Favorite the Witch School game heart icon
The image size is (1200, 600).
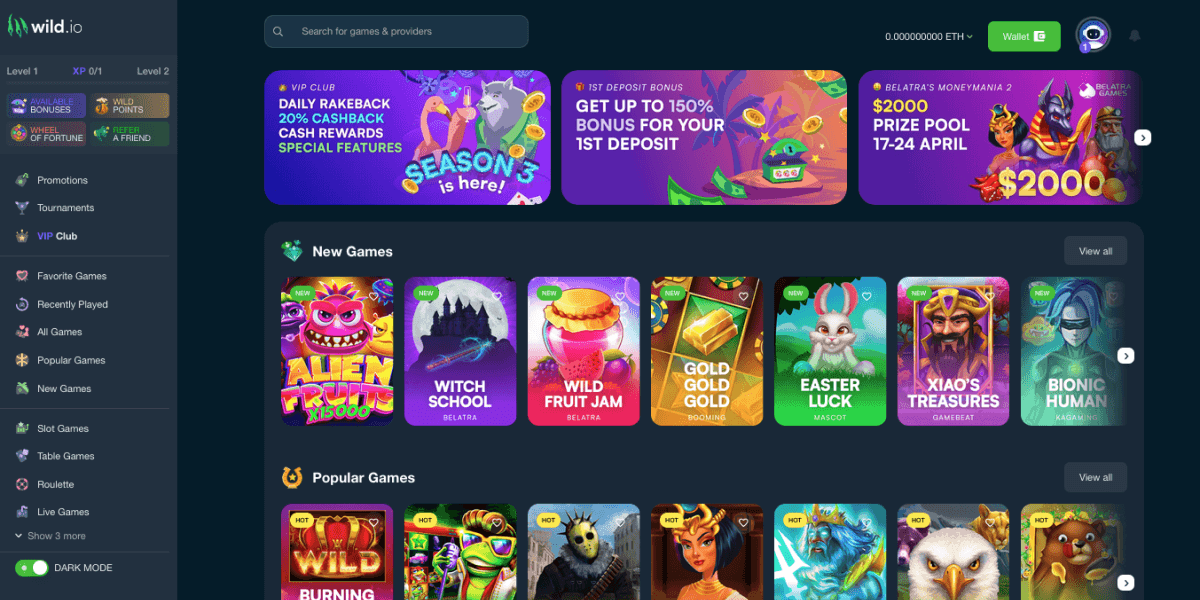(x=497, y=296)
